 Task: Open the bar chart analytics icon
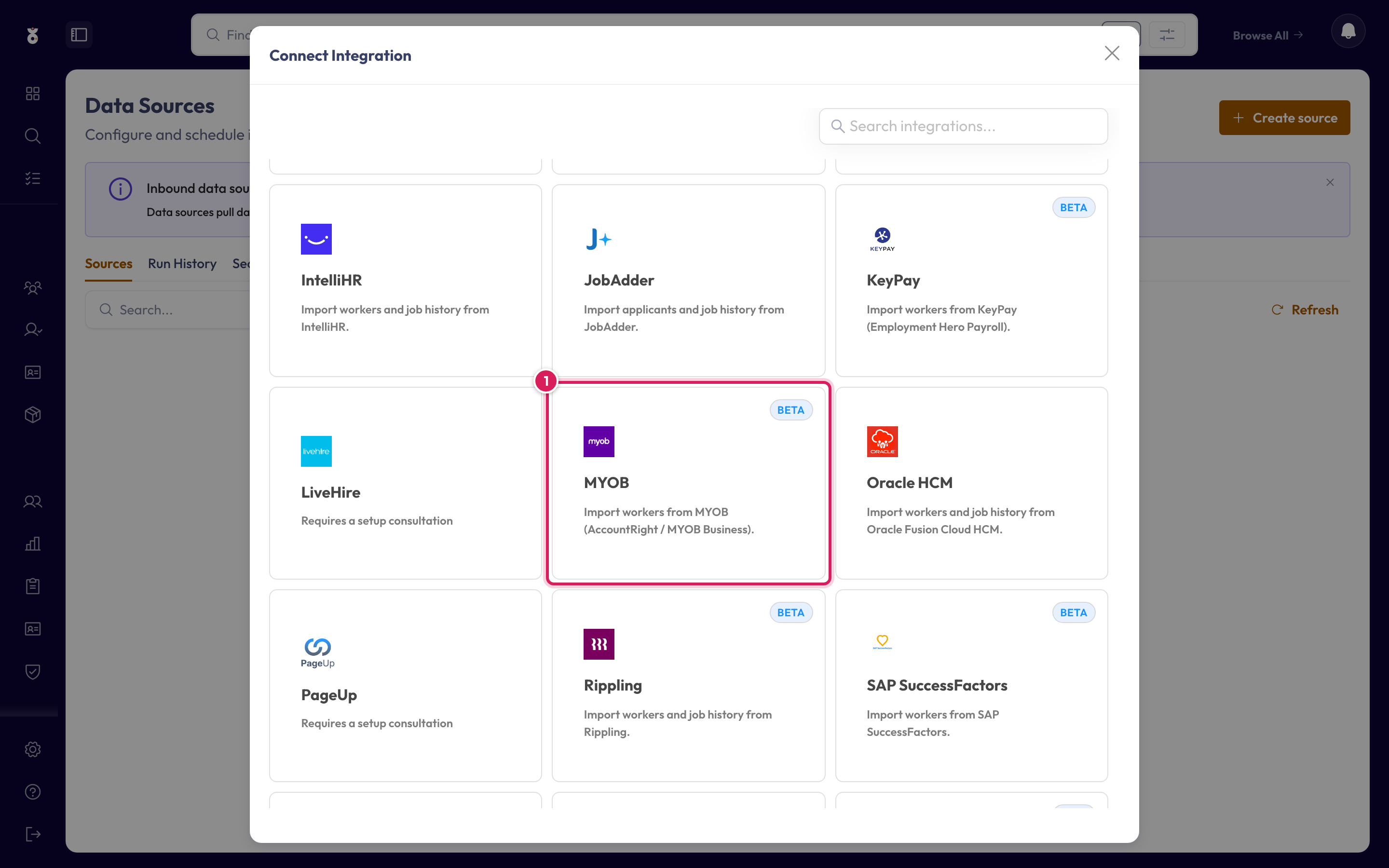pos(33,543)
